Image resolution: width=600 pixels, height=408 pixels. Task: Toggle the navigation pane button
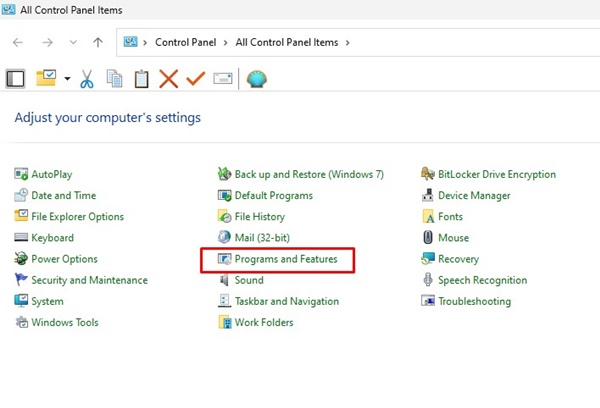coord(15,79)
